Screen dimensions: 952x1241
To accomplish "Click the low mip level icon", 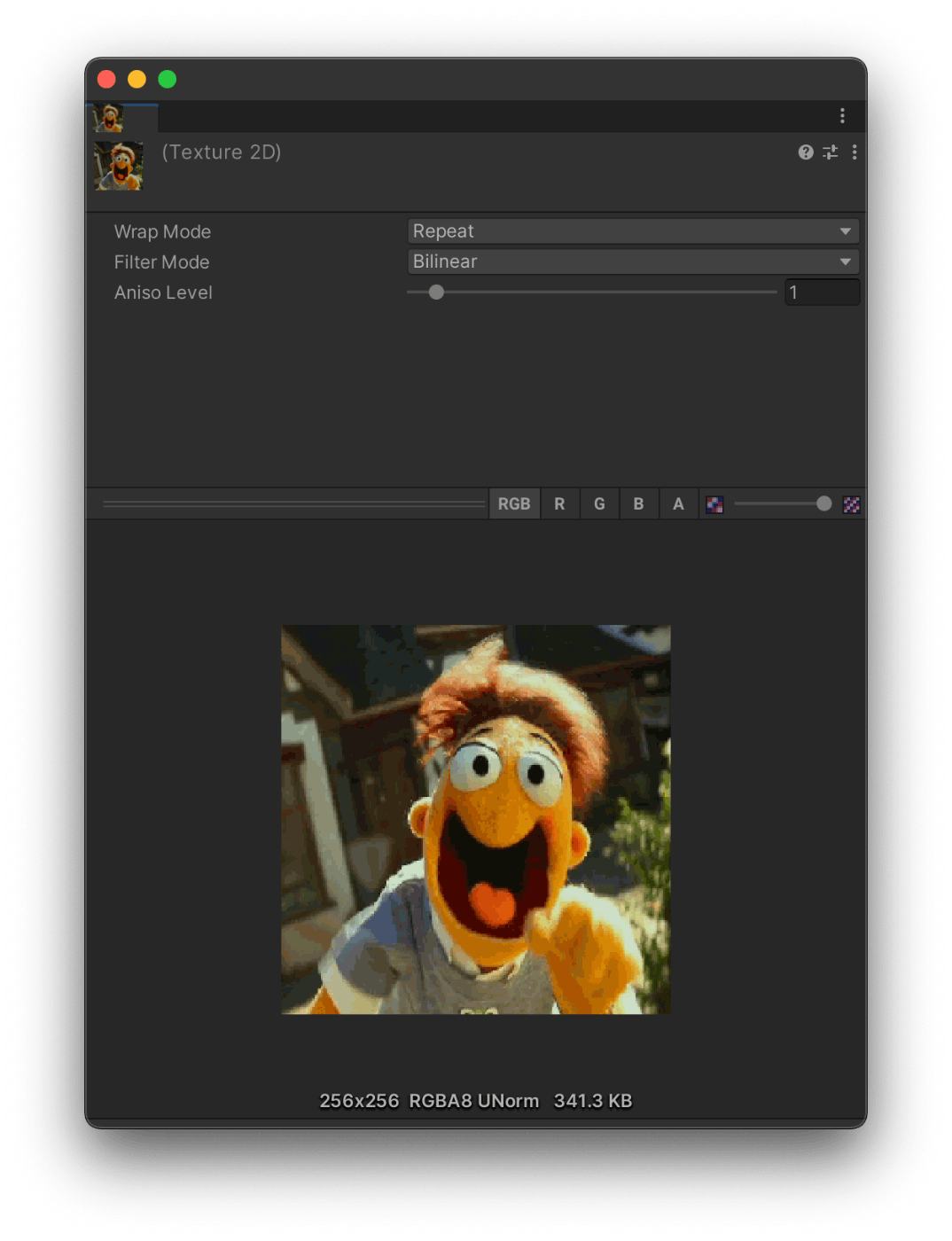I will (x=714, y=504).
